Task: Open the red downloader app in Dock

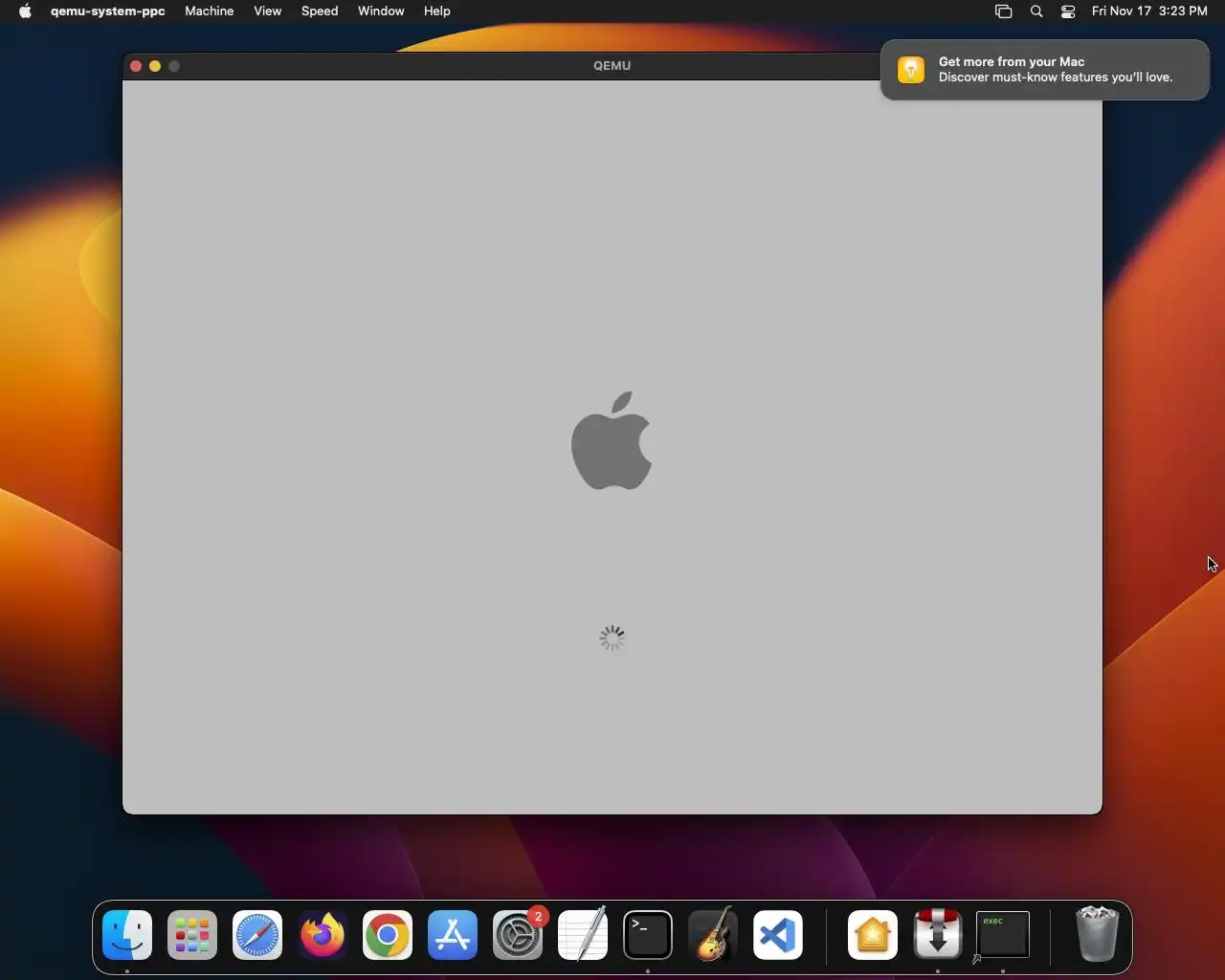Action: point(938,934)
